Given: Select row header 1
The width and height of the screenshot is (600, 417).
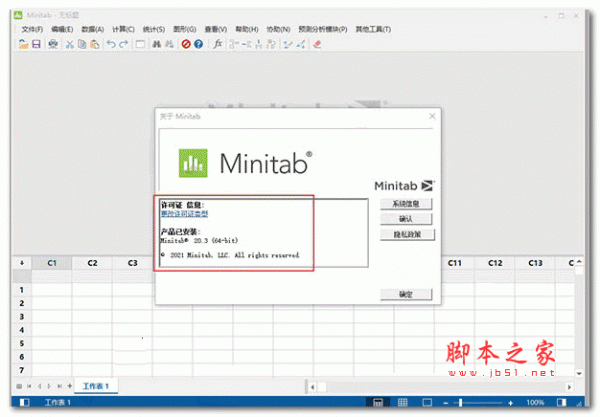Looking at the screenshot, I should click(x=22, y=290).
